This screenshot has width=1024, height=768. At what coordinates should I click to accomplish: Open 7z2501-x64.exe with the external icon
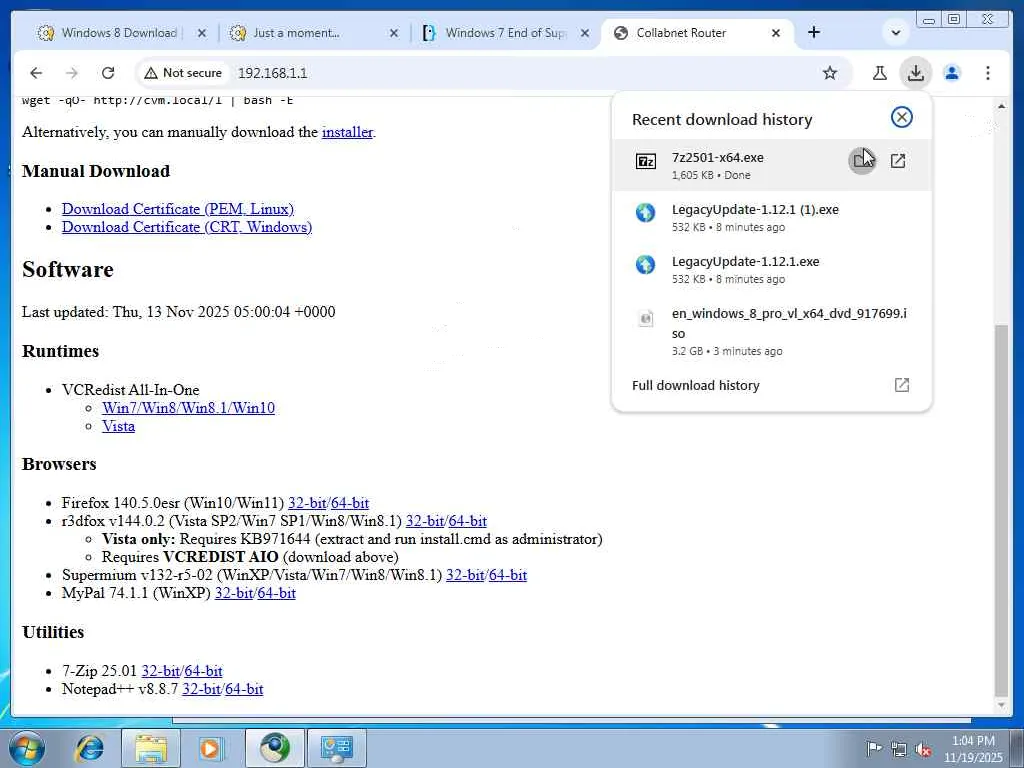898,161
